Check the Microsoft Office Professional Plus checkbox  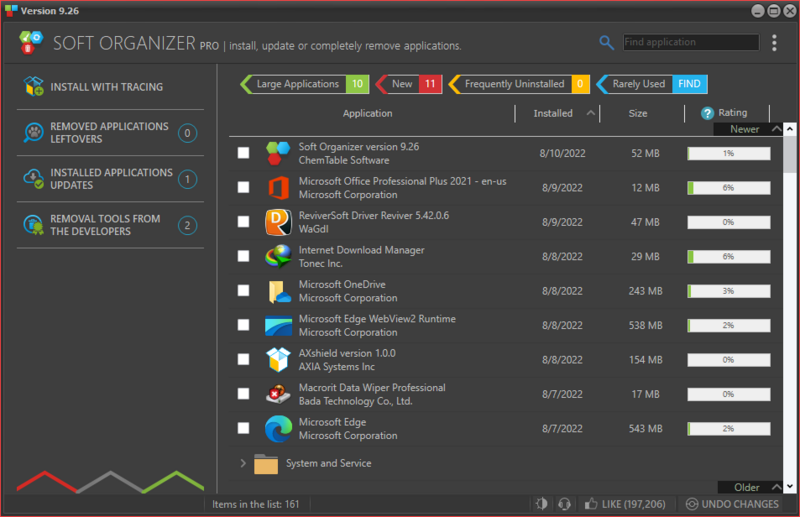[x=243, y=187]
